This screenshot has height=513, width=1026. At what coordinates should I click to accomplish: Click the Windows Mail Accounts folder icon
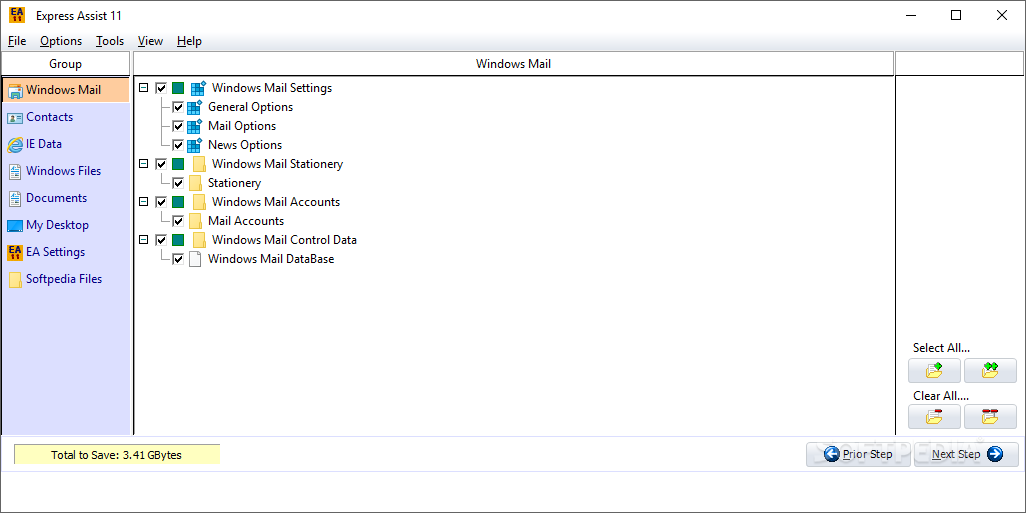click(199, 202)
